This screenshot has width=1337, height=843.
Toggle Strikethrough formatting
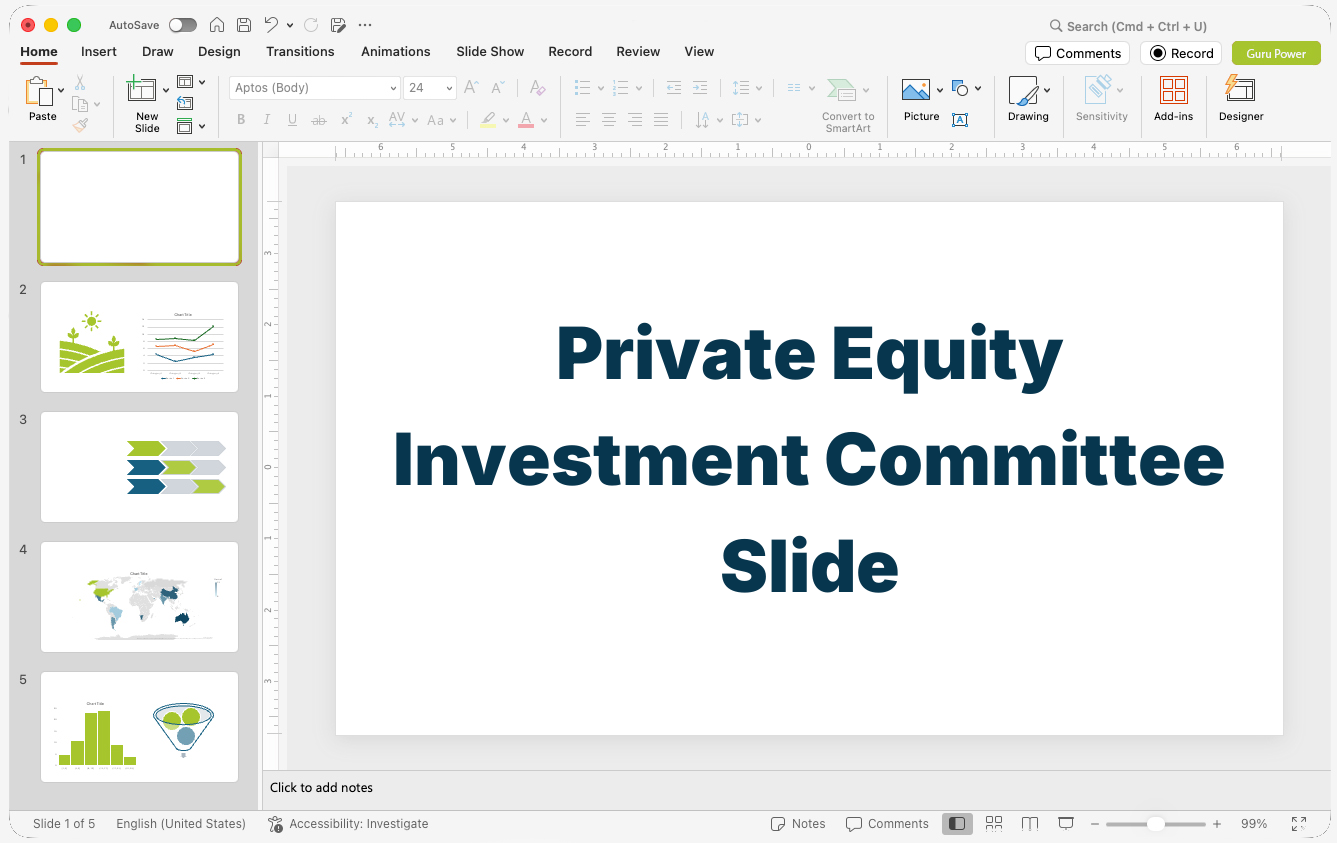click(319, 120)
